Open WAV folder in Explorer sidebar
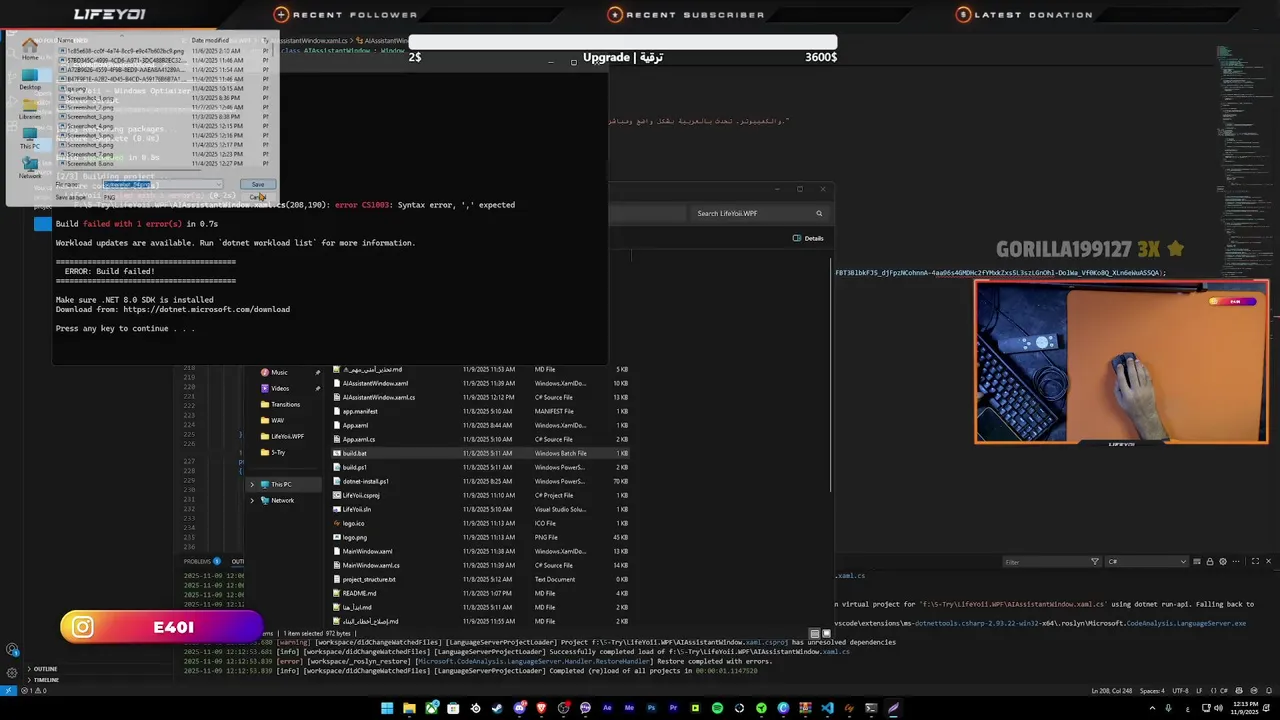The height and width of the screenshot is (720, 1280). point(277,420)
